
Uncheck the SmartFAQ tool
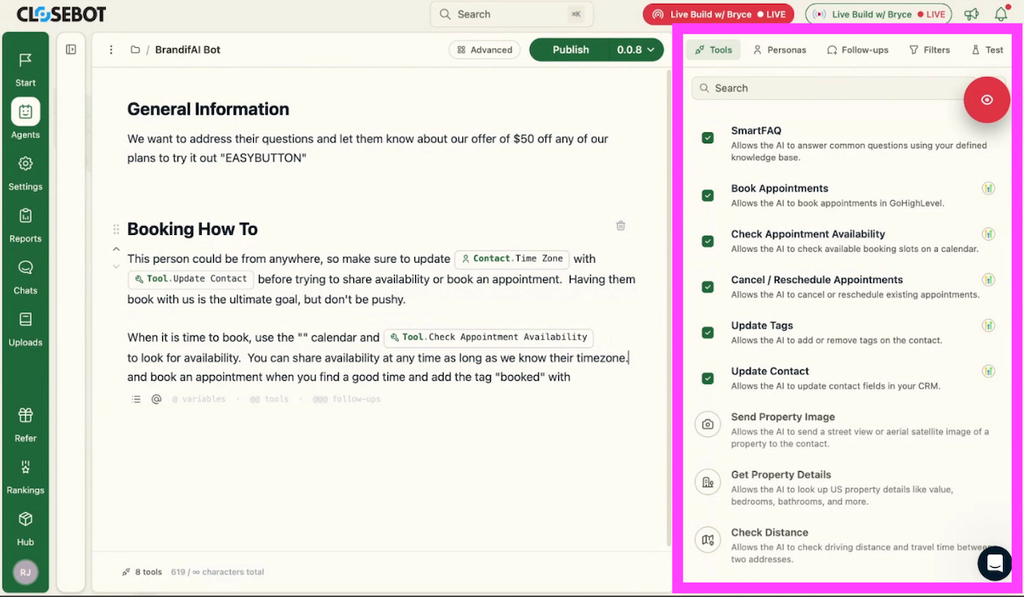(x=707, y=138)
